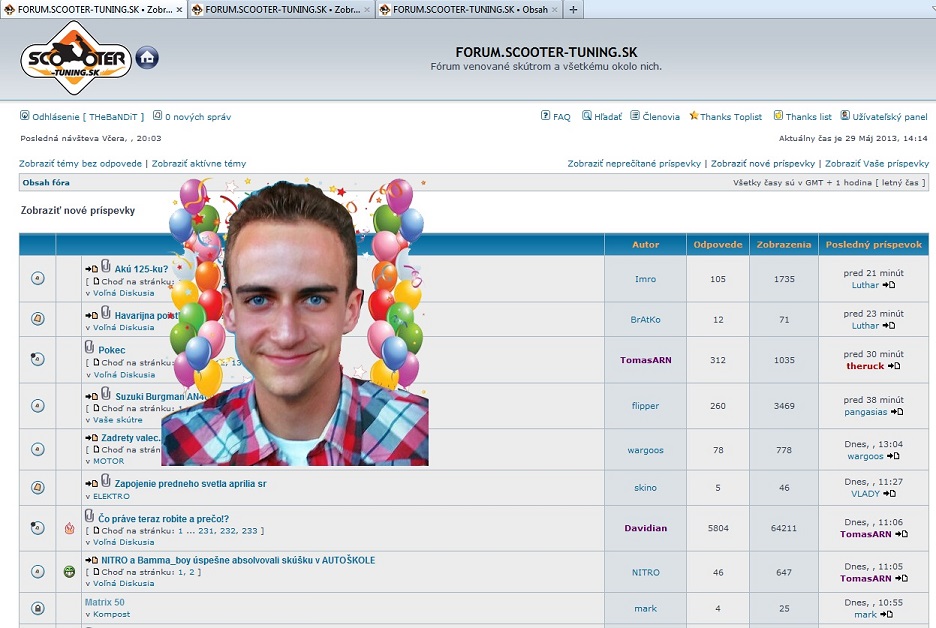
Task: Open Zobraziť aktívne témy link
Action: [199, 163]
